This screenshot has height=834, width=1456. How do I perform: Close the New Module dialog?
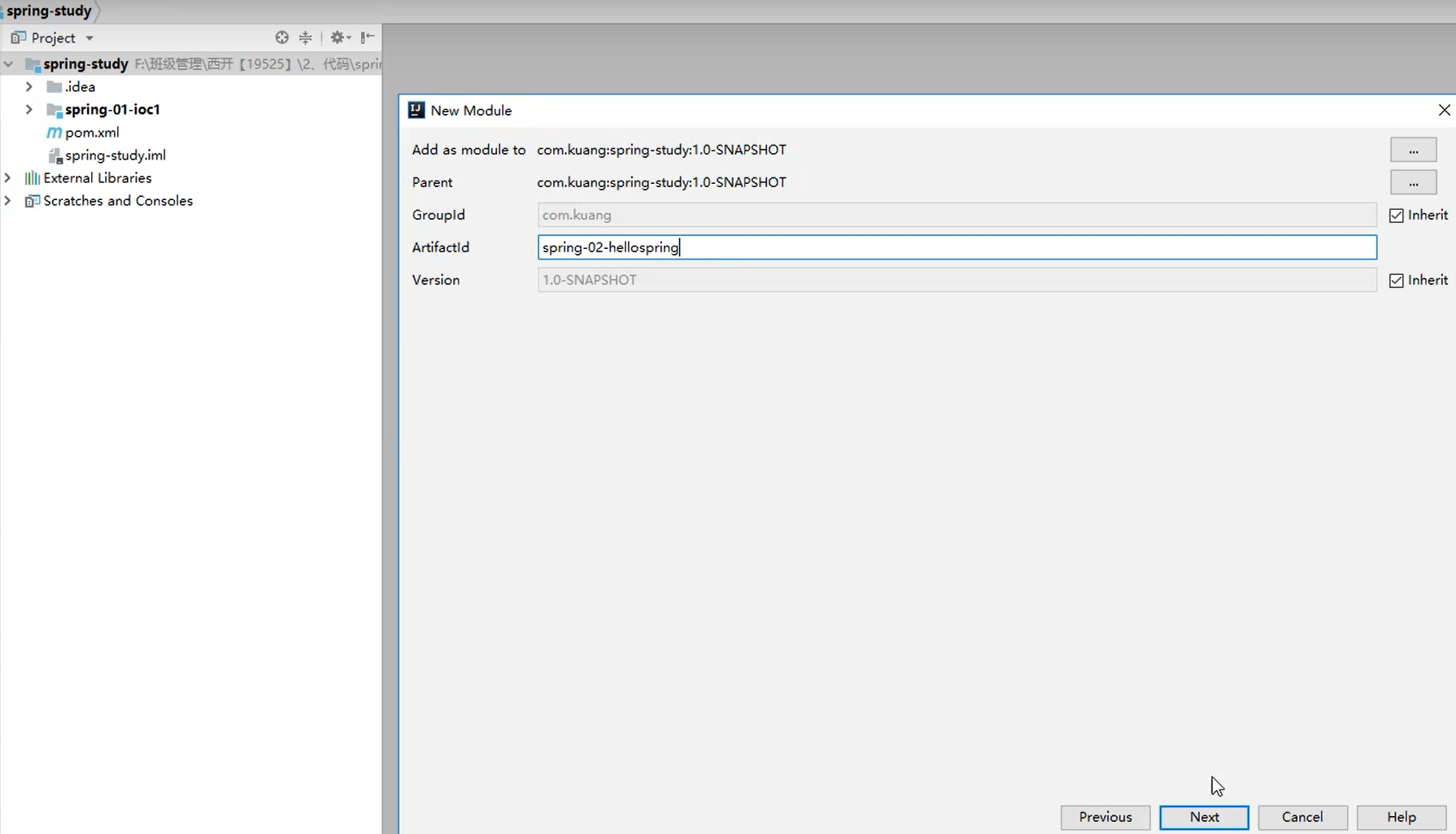point(1444,110)
